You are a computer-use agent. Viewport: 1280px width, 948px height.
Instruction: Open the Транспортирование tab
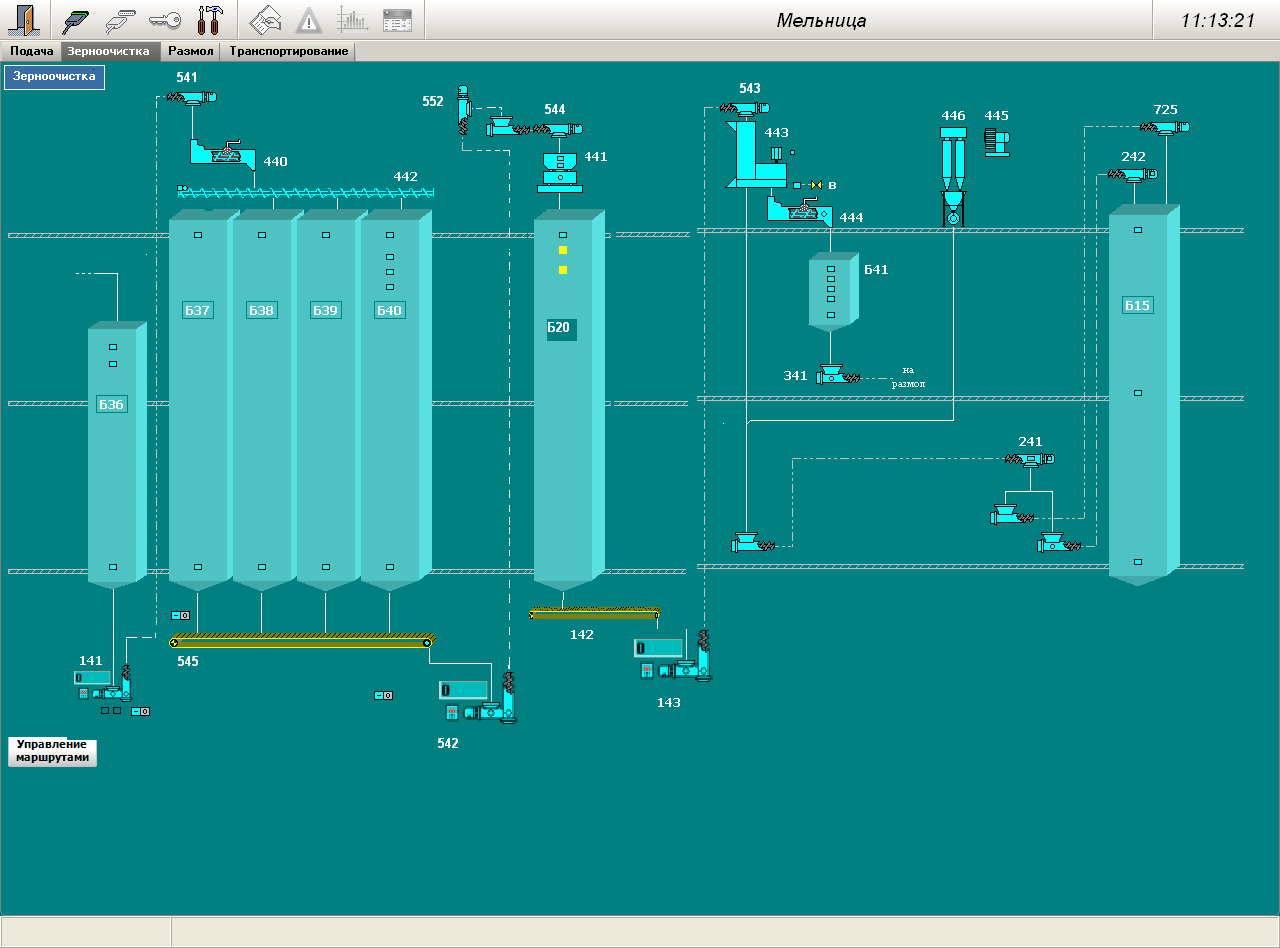click(288, 51)
